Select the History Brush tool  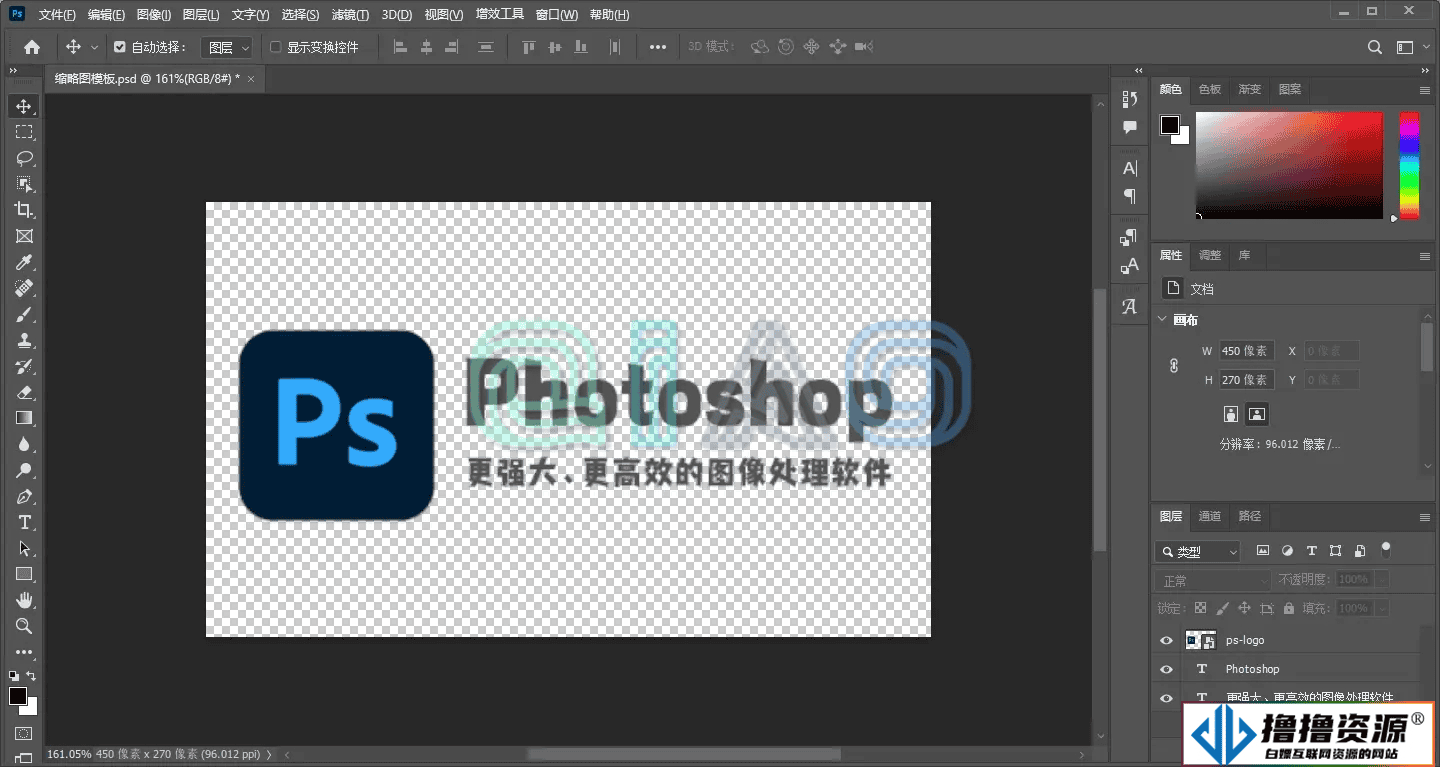coord(24,366)
